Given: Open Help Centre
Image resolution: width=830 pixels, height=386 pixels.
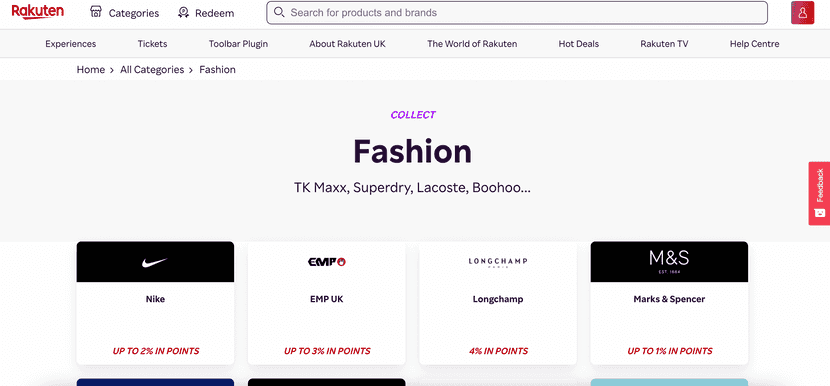Looking at the screenshot, I should 754,44.
